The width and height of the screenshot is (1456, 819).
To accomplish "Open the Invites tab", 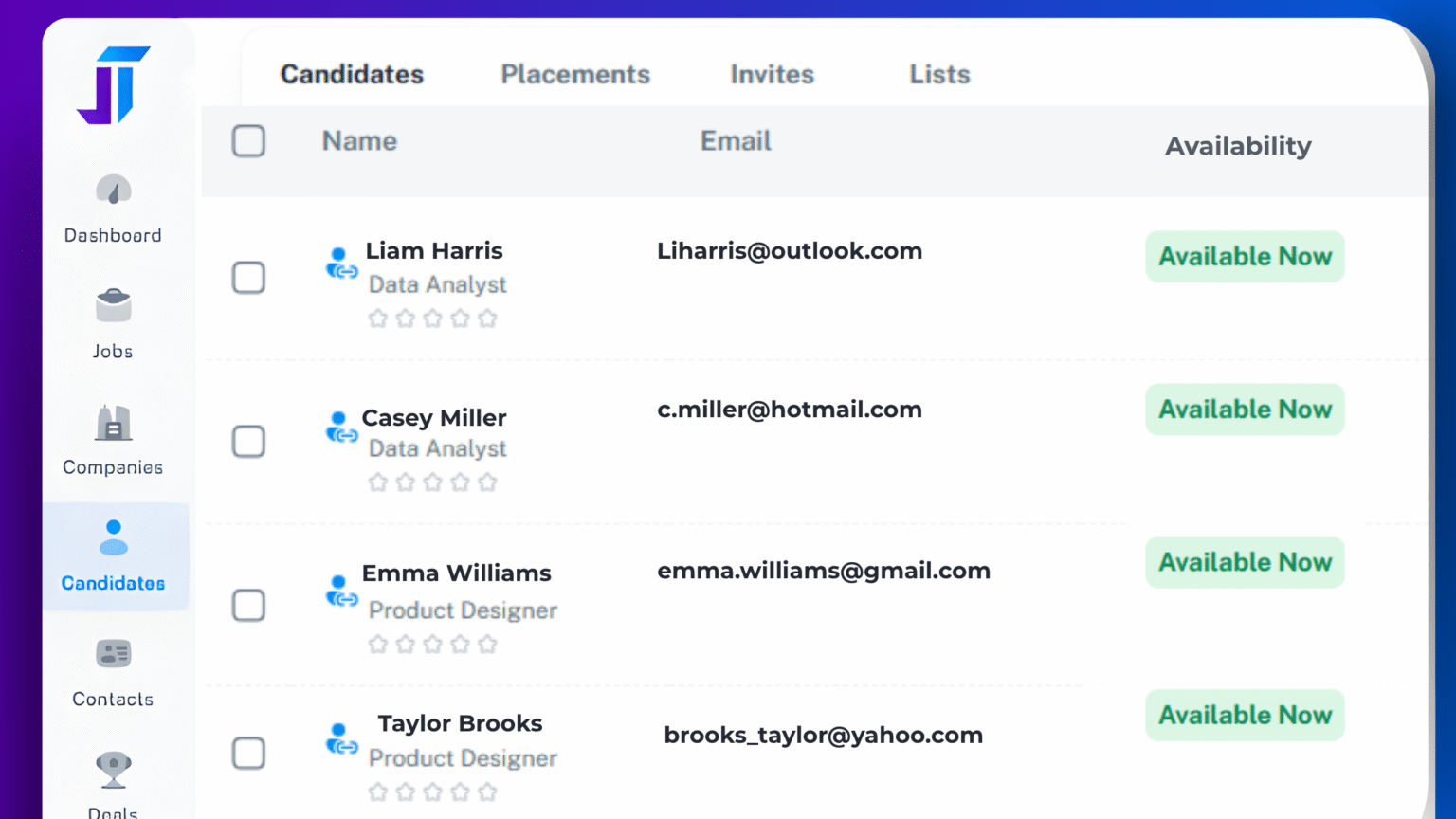I will [772, 74].
